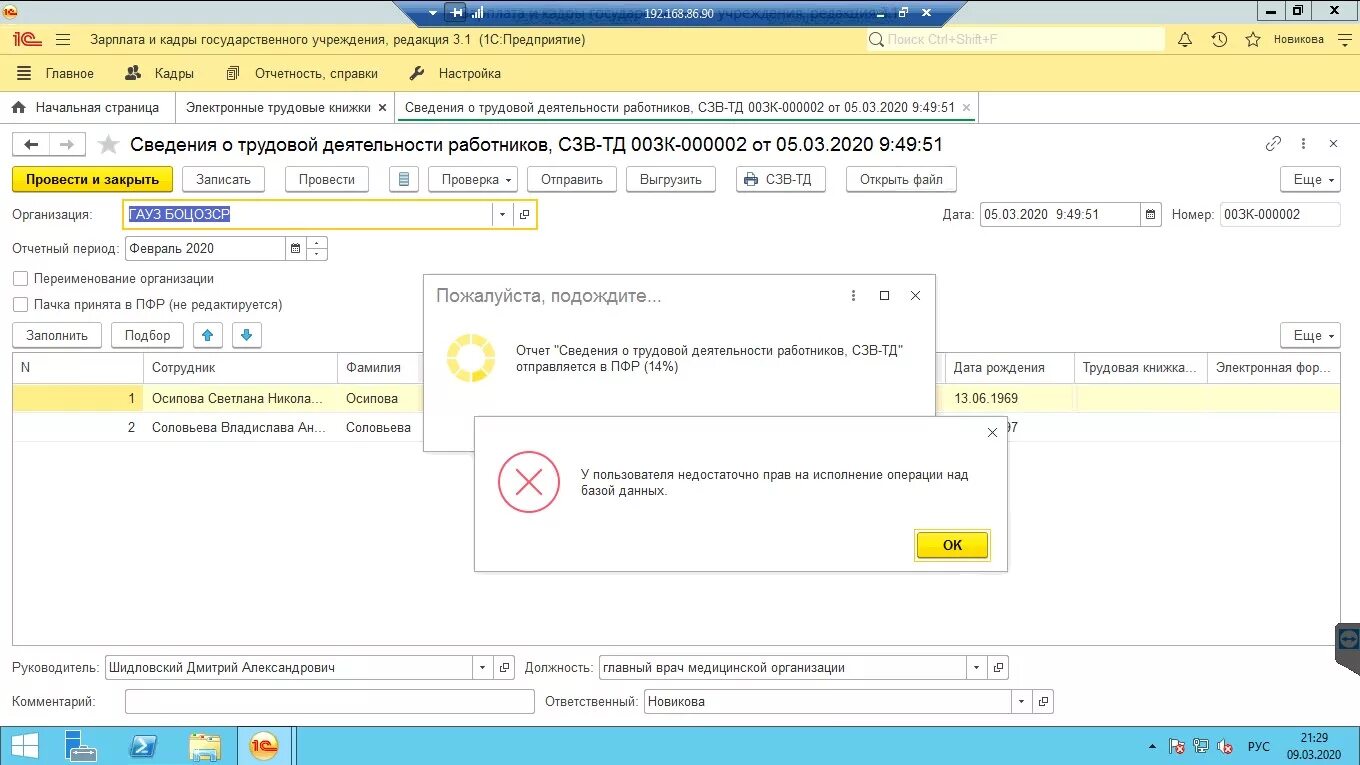This screenshot has width=1360, height=765.
Task: Open the report list icon button
Action: click(x=404, y=180)
